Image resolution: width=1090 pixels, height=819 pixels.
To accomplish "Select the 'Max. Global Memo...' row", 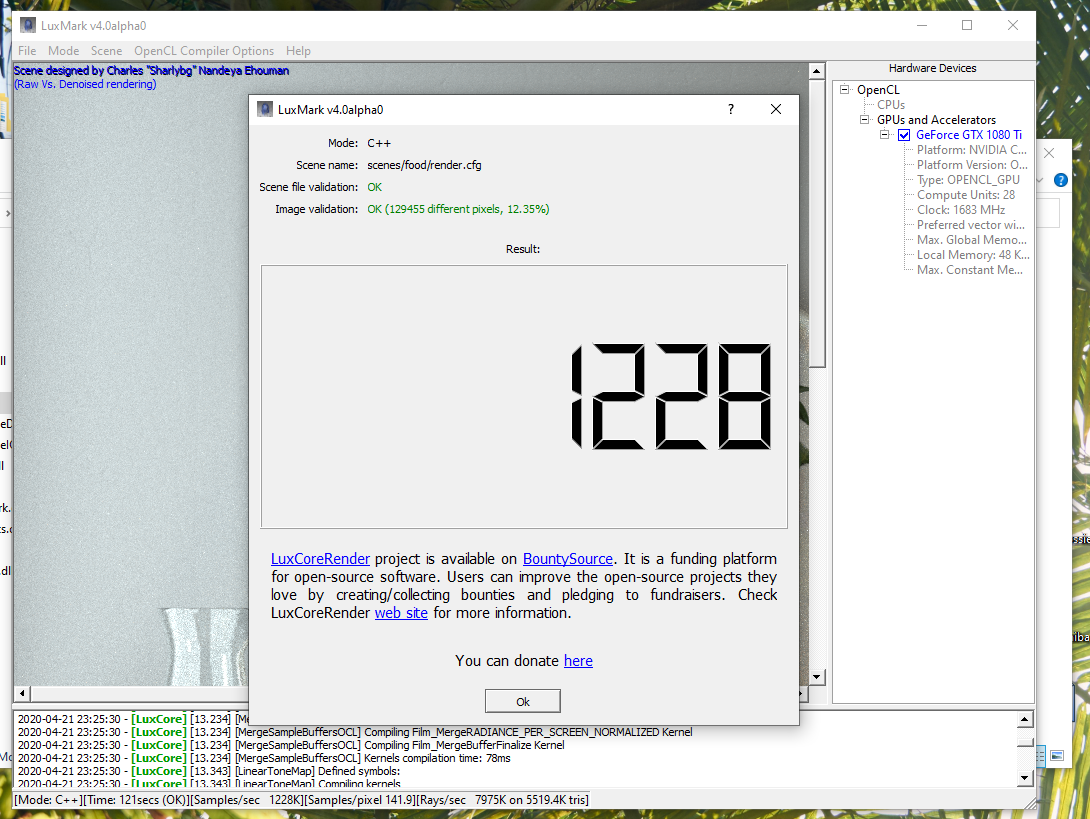I will pos(971,240).
